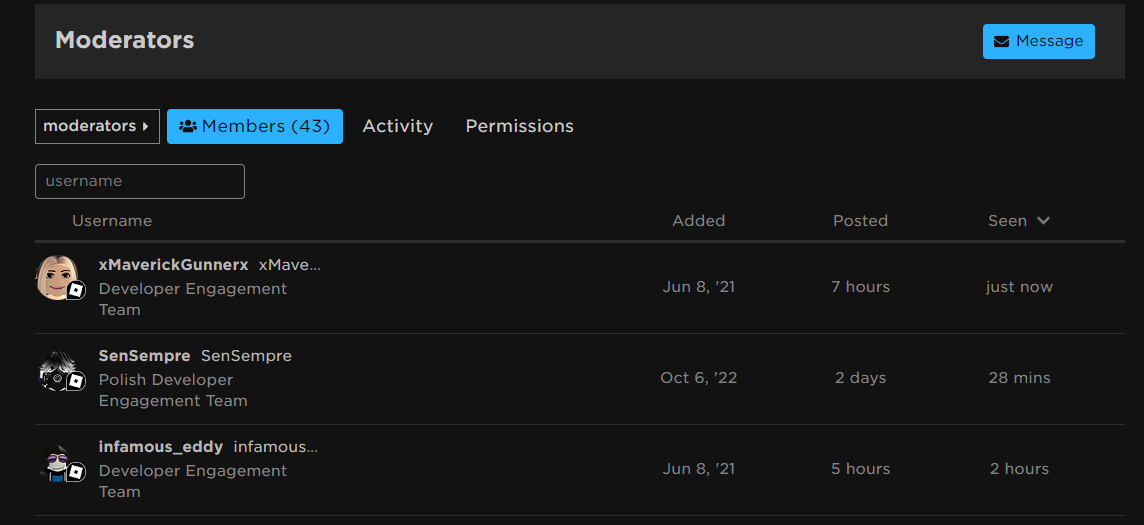Viewport: 1144px width, 525px height.
Task: Expand the moderators group dropdown
Action: [97, 127]
